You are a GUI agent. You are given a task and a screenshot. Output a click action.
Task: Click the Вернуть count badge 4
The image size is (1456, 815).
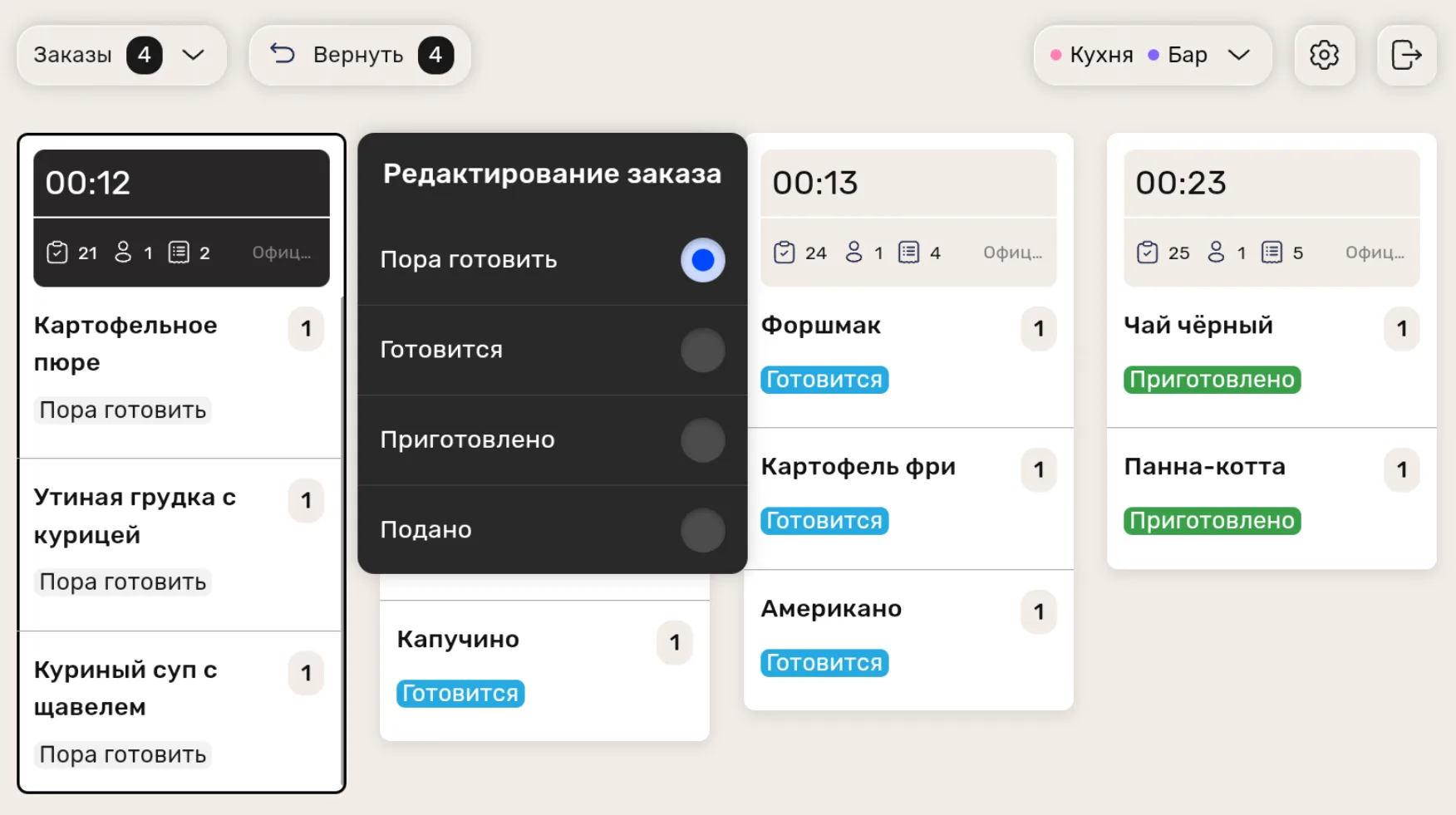tap(436, 55)
